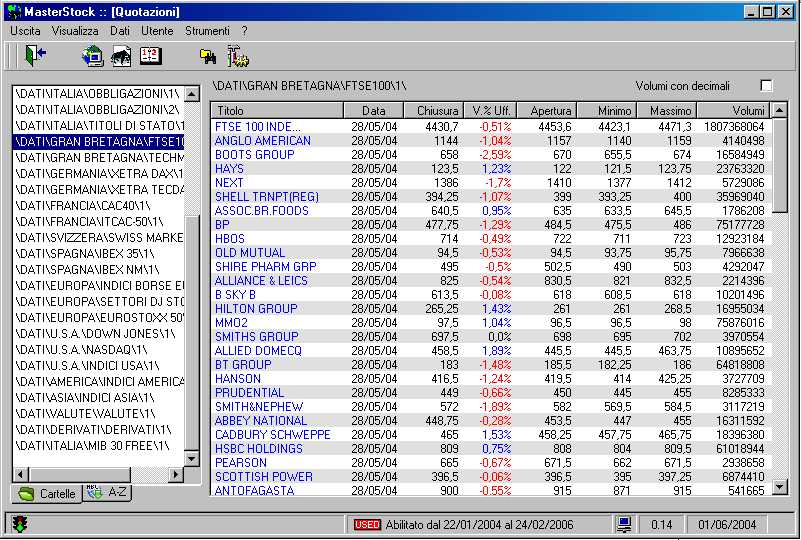Click folder list scroll right arrow

tap(175, 475)
